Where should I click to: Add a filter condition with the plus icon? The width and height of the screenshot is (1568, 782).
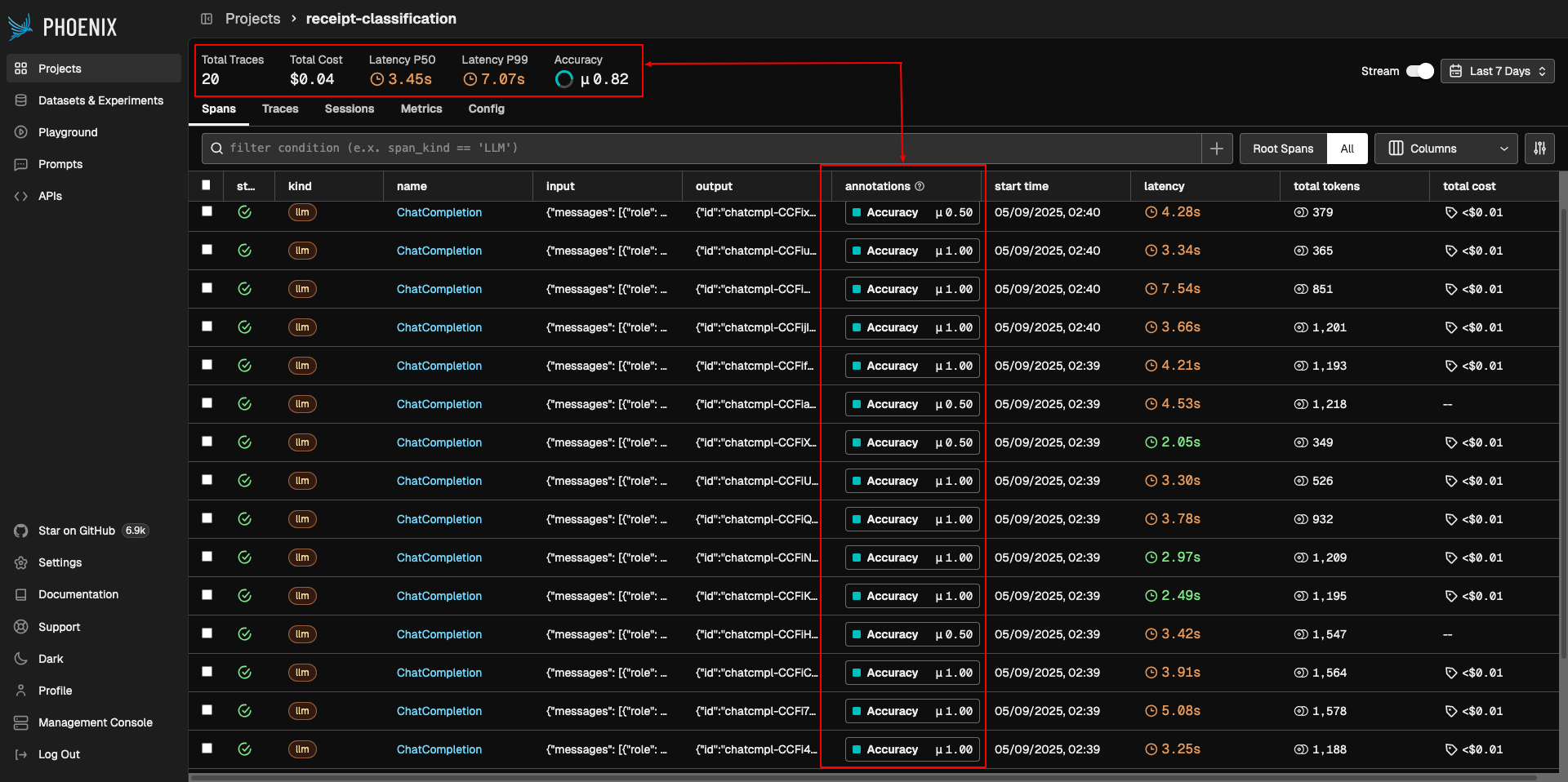(x=1216, y=148)
